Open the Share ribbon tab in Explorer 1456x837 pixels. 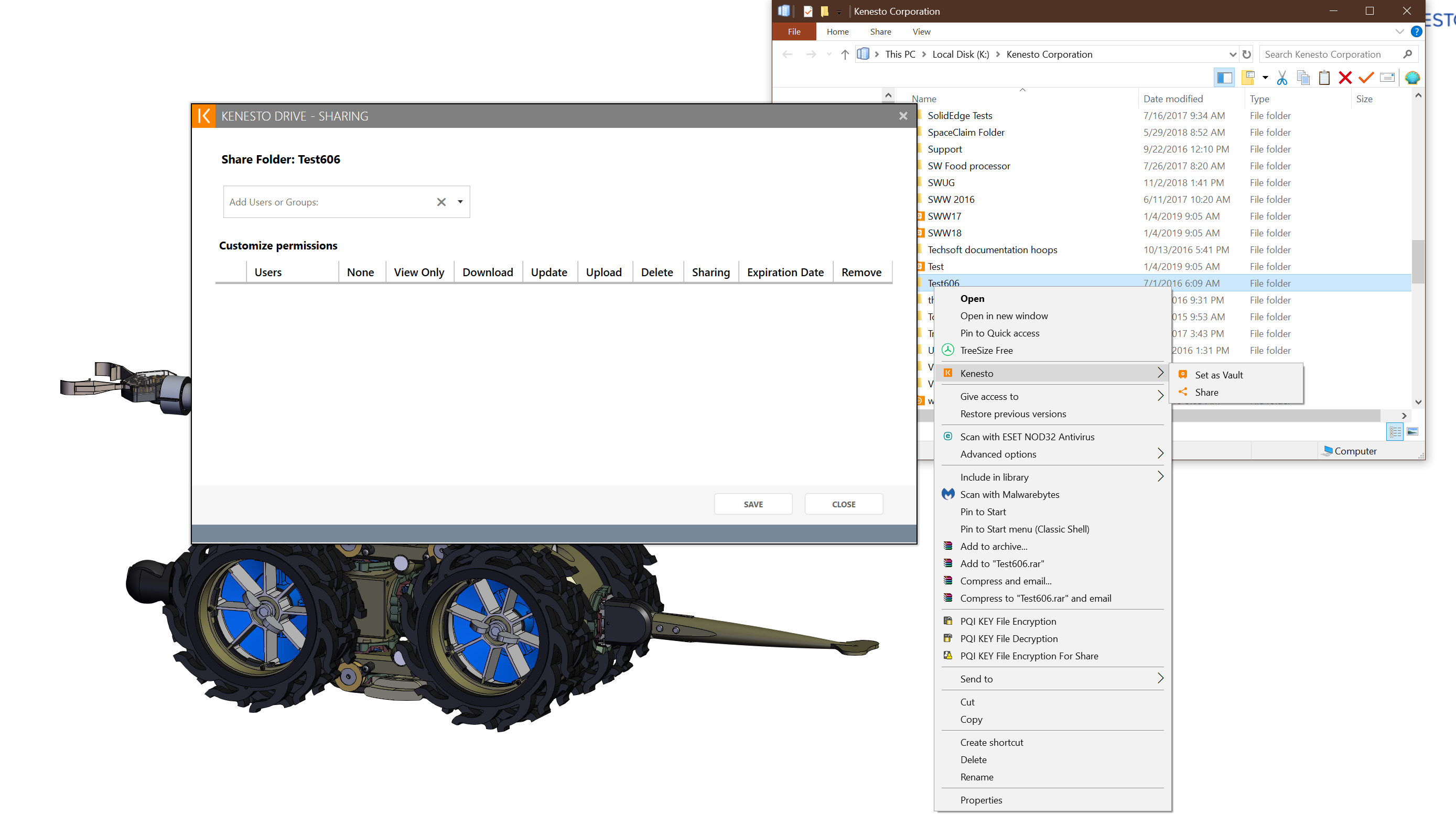[880, 31]
